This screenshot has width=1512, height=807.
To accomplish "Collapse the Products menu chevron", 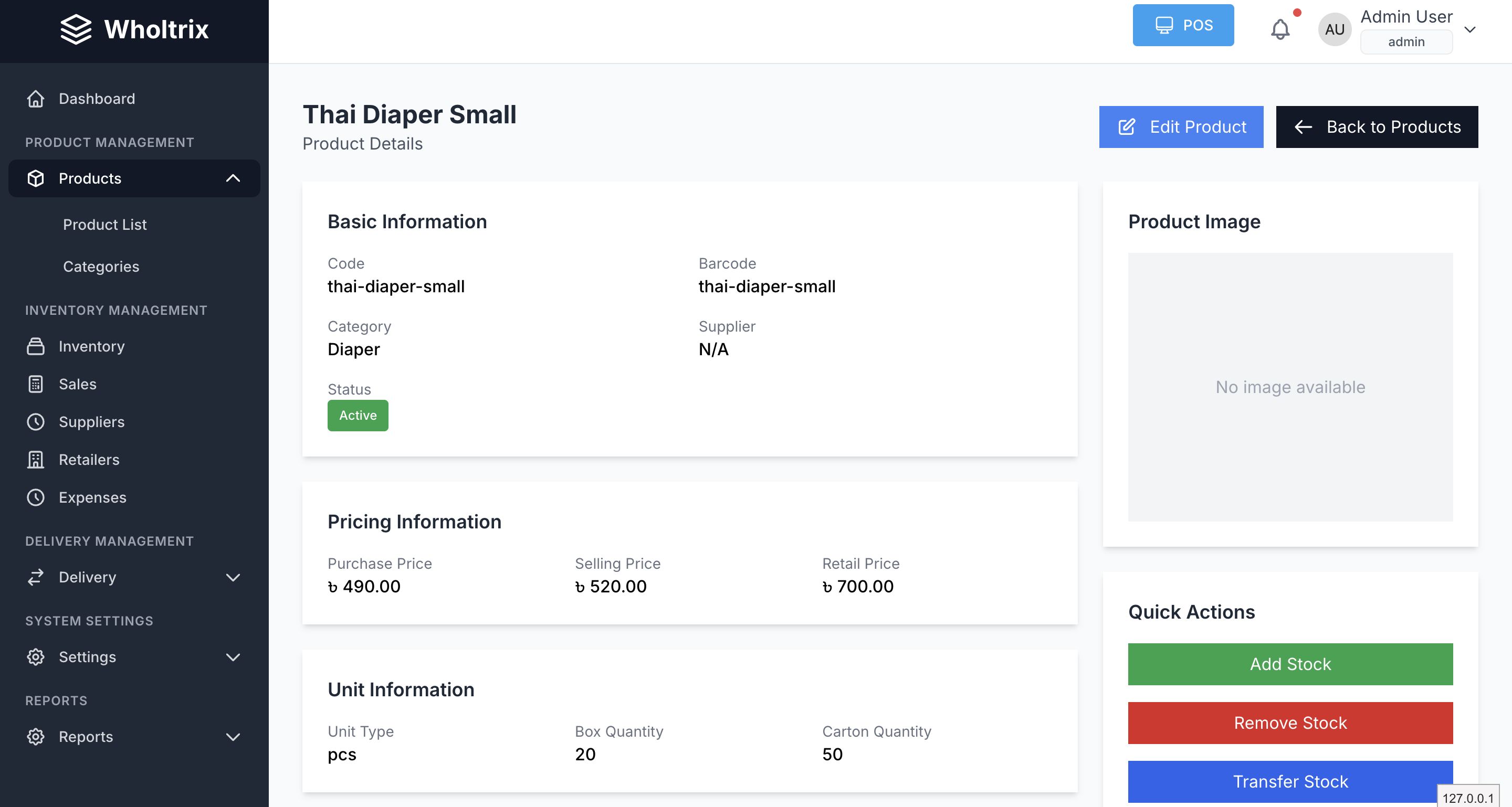I will (233, 178).
